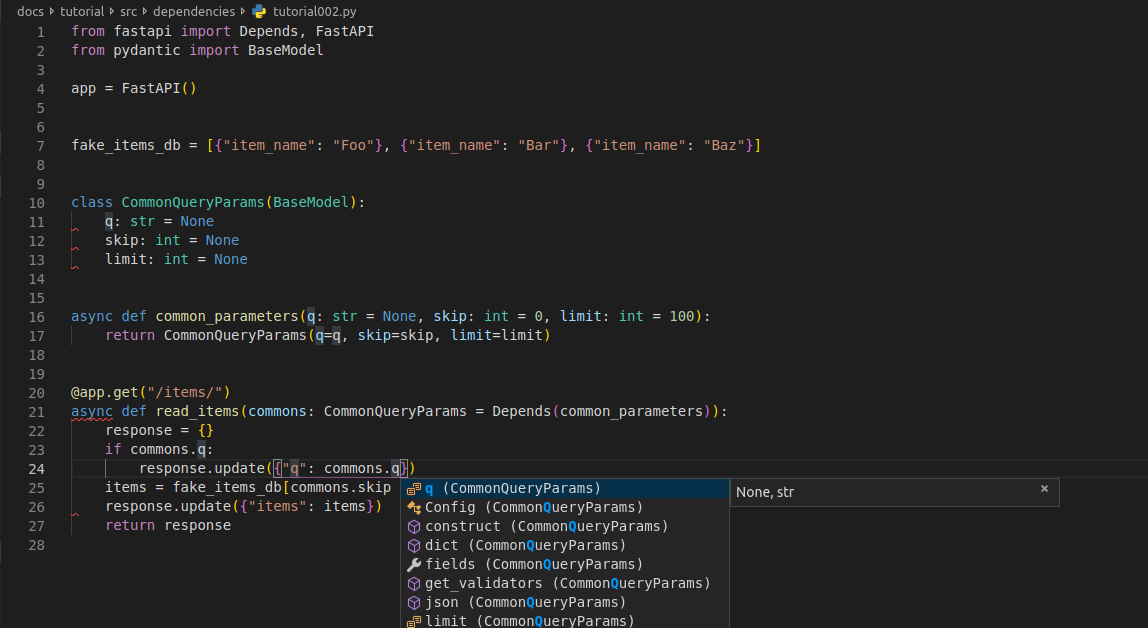1148x628 pixels.
Task: Click the cube icon beside json suggestion
Action: pyautogui.click(x=414, y=603)
